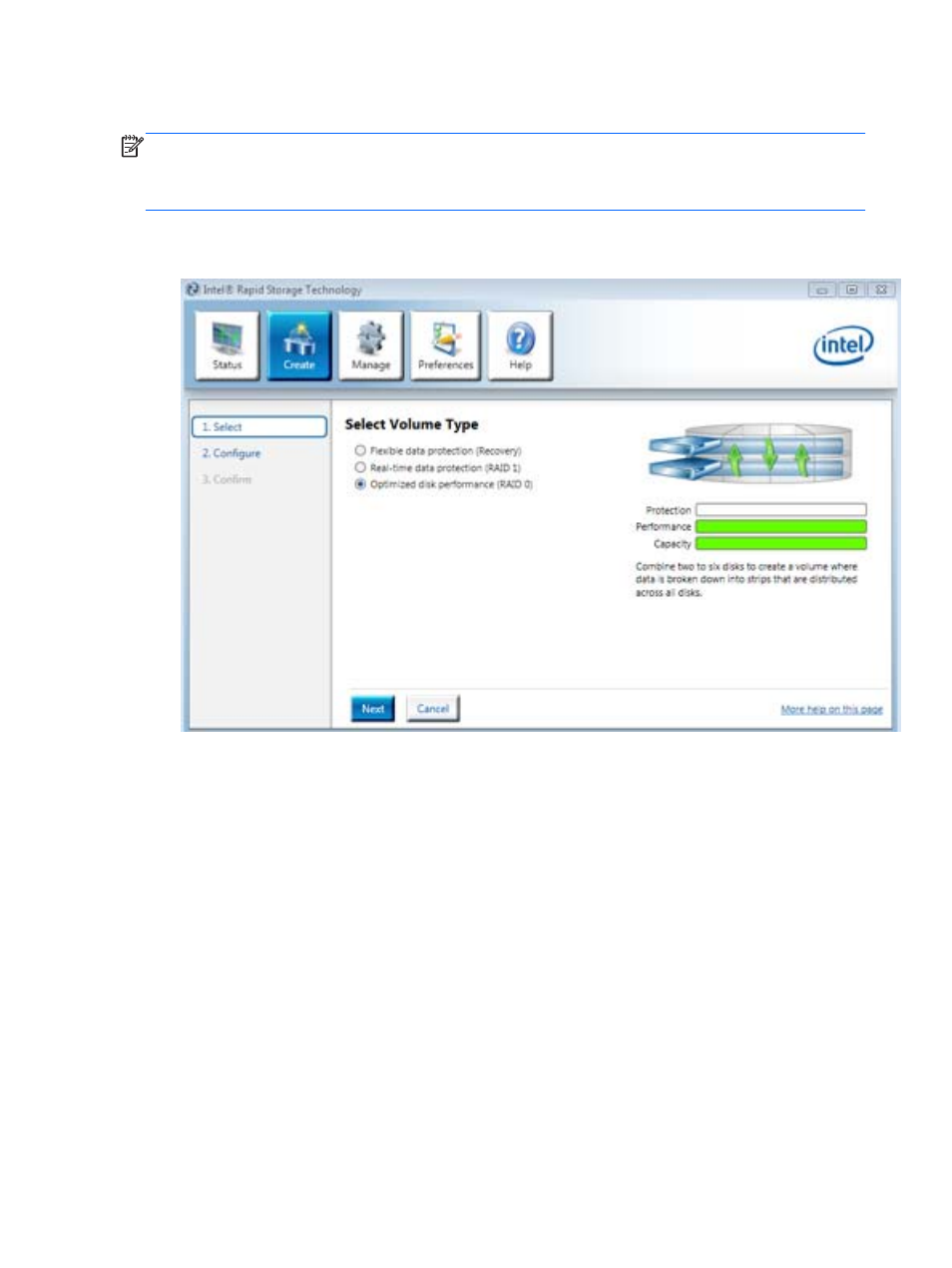Click the note icon above the window
The height and width of the screenshot is (1268, 952).
132,147
